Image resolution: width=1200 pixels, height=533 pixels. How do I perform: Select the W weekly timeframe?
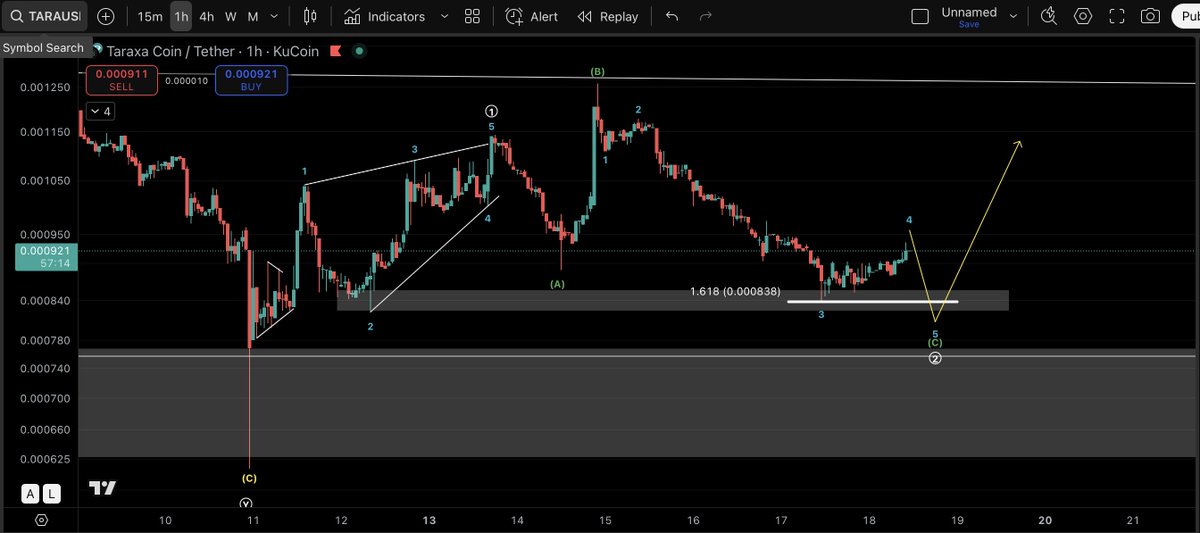[x=231, y=16]
